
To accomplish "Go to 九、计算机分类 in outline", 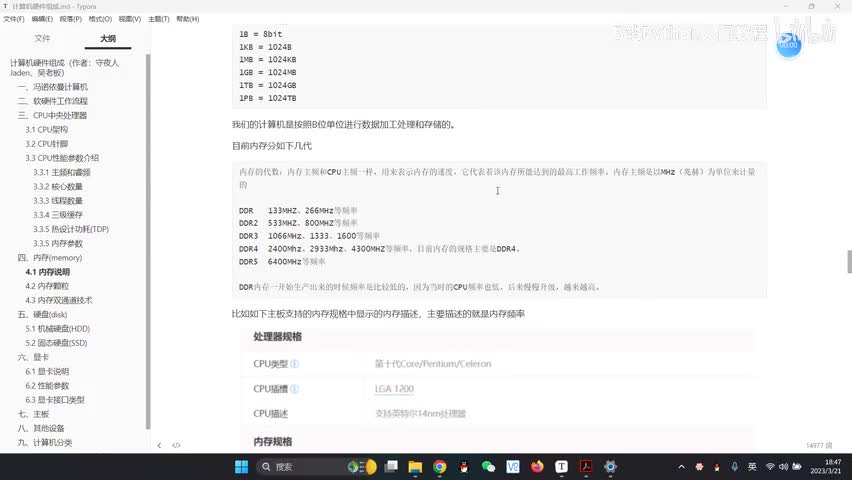I will point(45,442).
